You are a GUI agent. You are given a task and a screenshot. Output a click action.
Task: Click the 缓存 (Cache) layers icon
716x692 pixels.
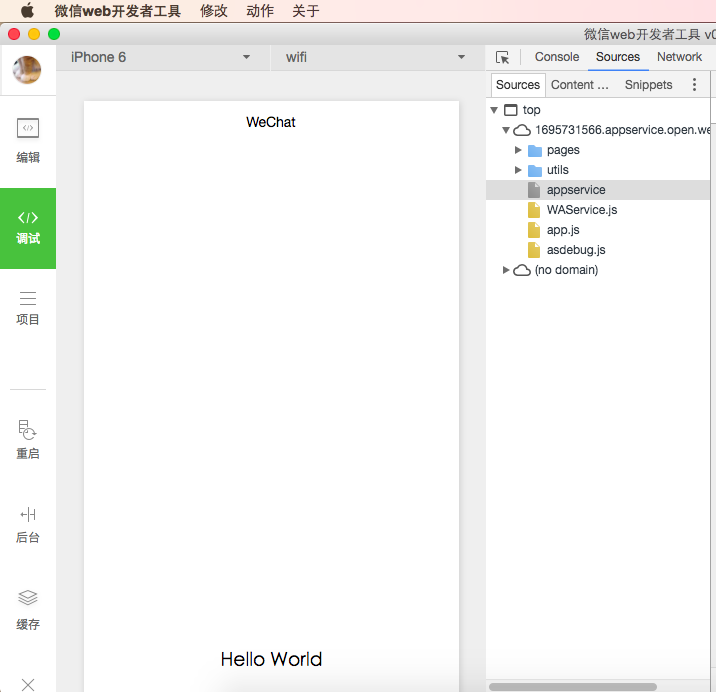pos(28,609)
